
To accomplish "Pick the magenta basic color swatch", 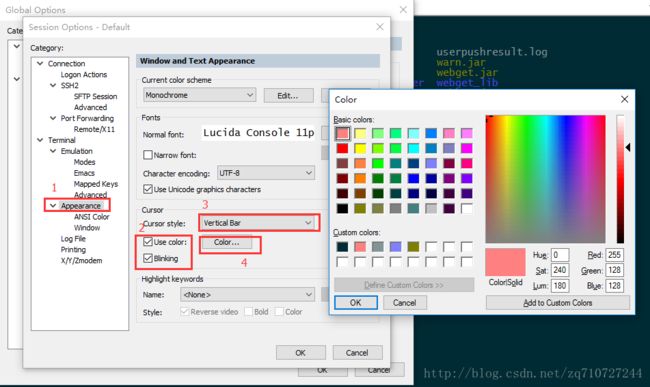I will (x=467, y=148).
